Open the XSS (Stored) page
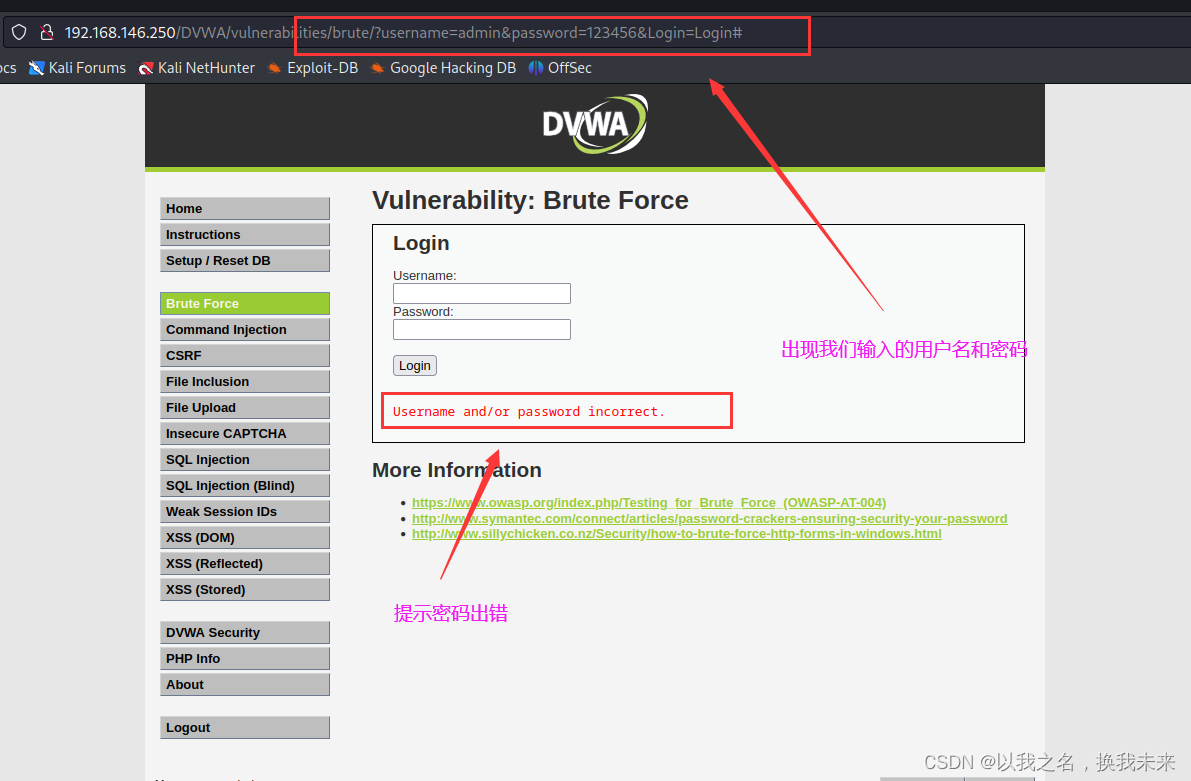Image resolution: width=1191 pixels, height=781 pixels. tap(245, 590)
